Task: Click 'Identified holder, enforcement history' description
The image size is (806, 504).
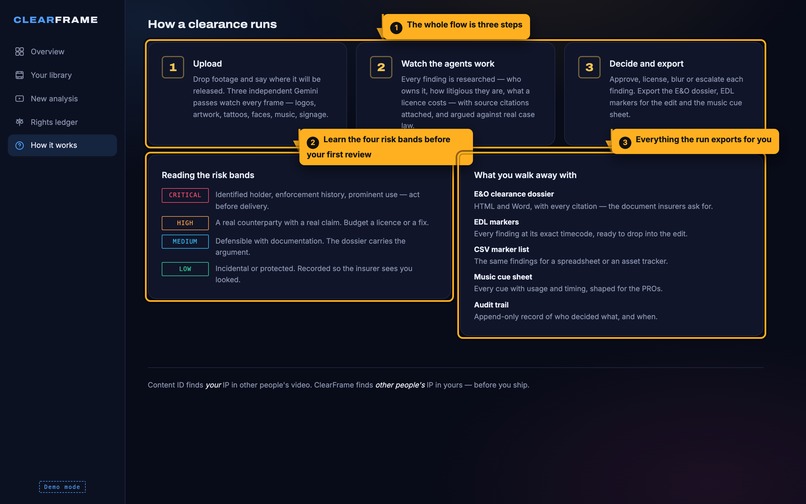Action: pos(317,201)
